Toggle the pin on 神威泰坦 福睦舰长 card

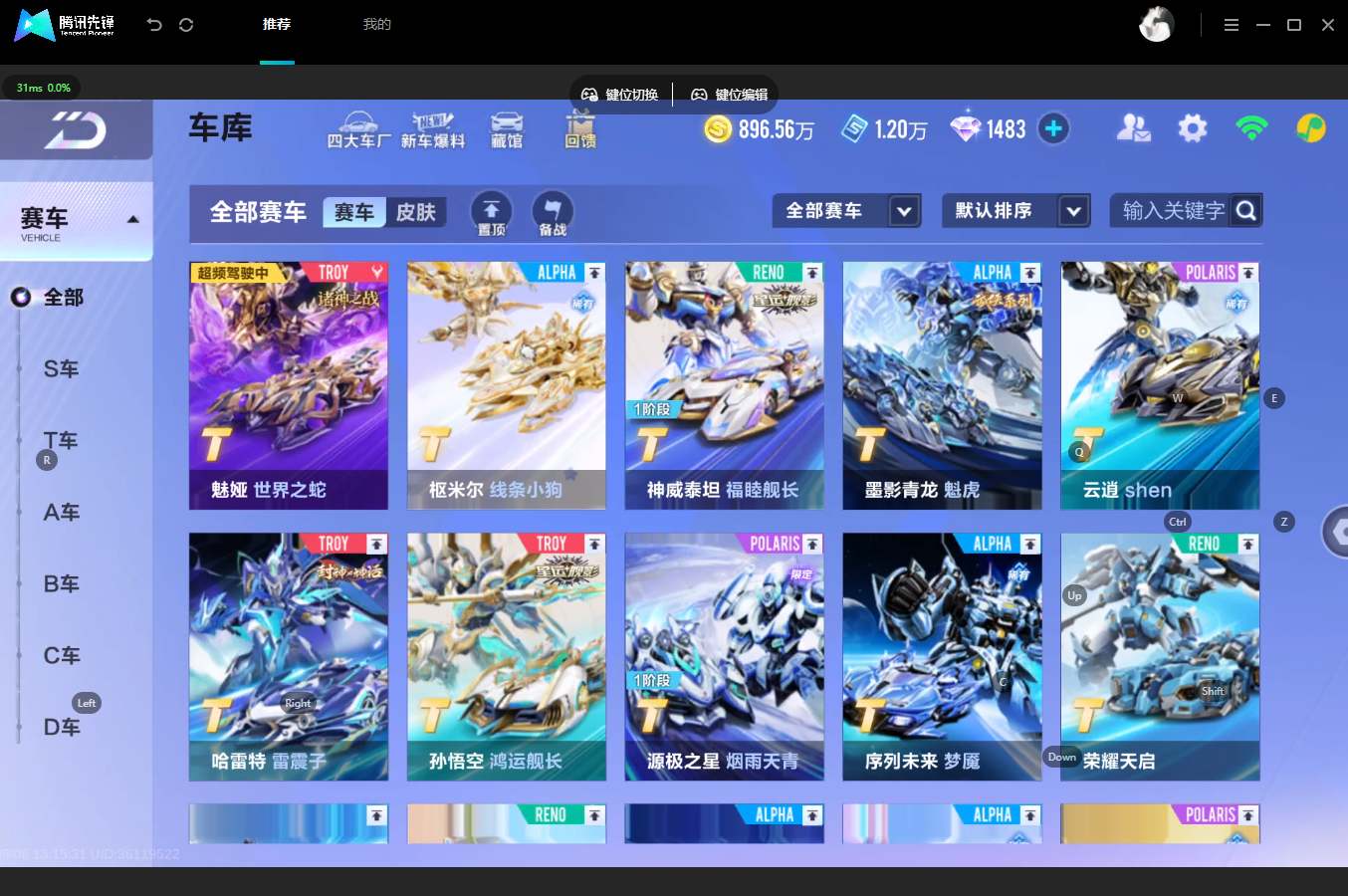pyautogui.click(x=812, y=273)
